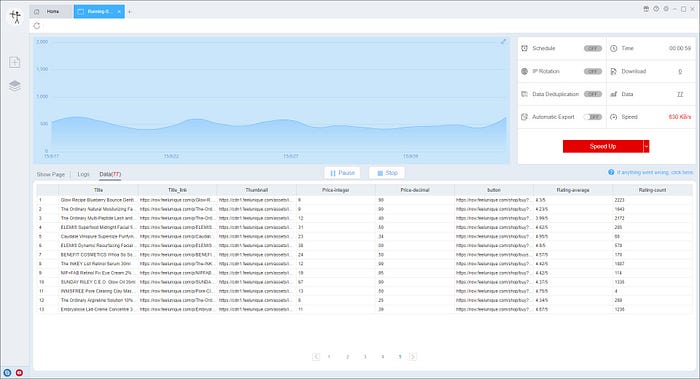Click the blue circular icon at bottom left
This screenshot has height=379, width=700.
7,372
